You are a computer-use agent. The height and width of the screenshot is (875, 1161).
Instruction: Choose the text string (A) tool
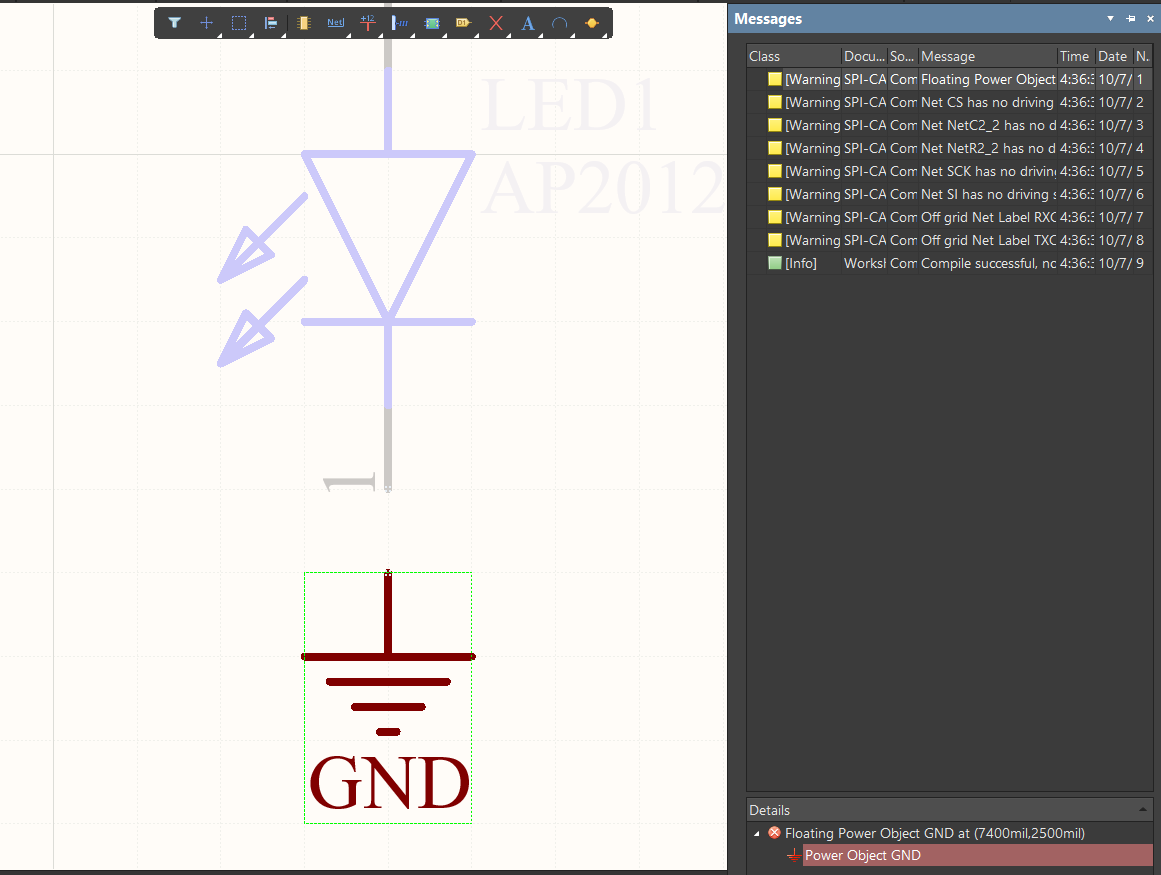tap(528, 23)
